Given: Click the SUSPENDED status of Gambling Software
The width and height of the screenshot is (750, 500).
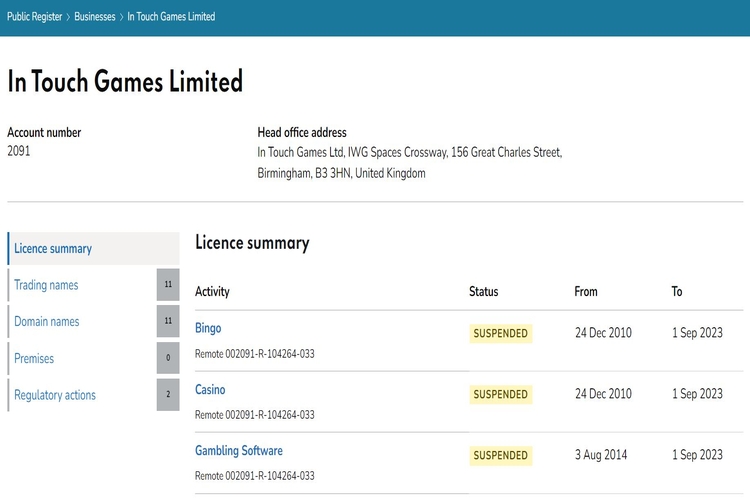Looking at the screenshot, I should 500,456.
